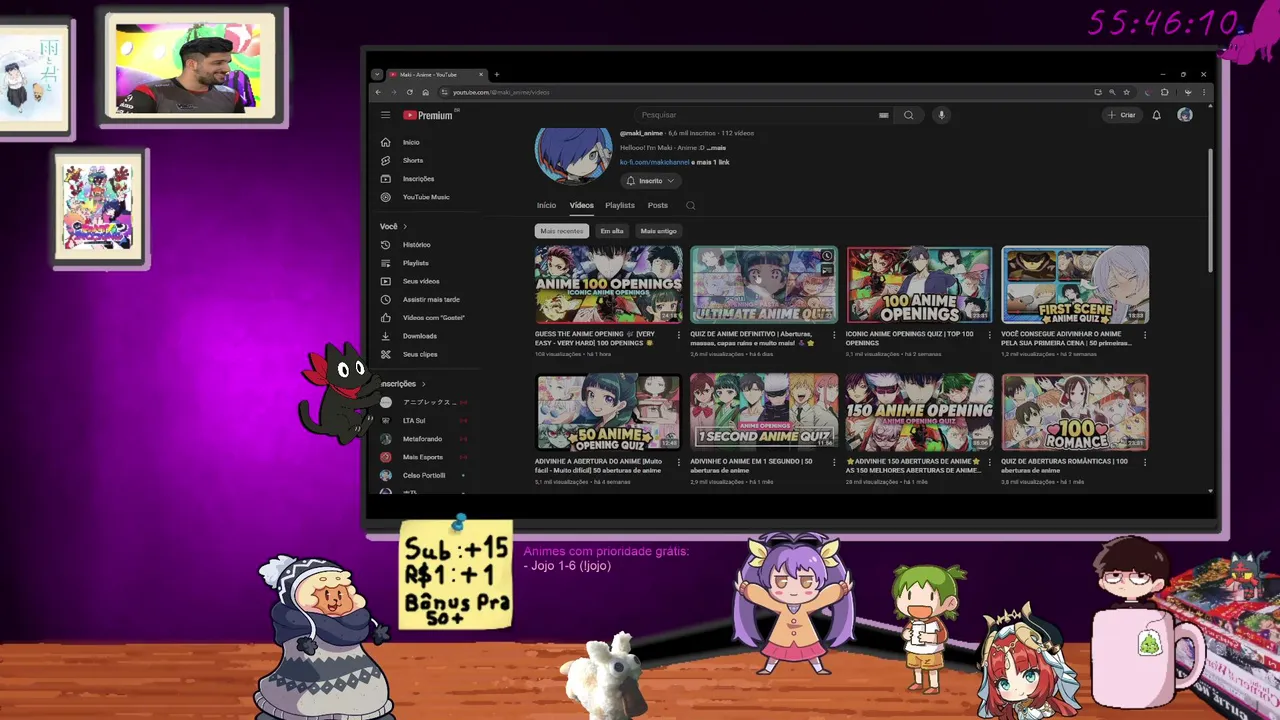
Task: Open the YouTube hamburger guide menu
Action: [385, 115]
